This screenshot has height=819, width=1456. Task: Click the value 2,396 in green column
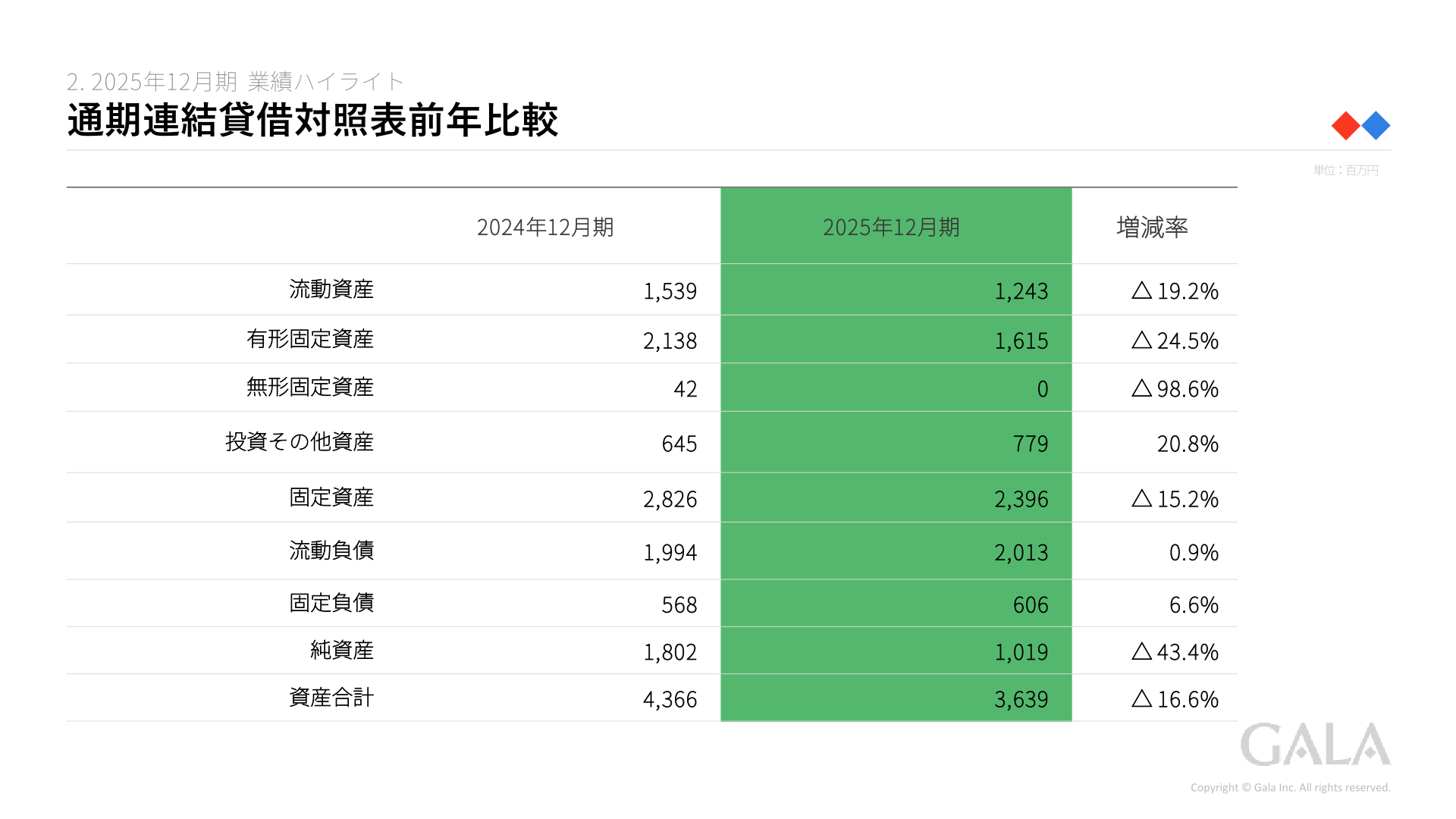click(x=1021, y=500)
